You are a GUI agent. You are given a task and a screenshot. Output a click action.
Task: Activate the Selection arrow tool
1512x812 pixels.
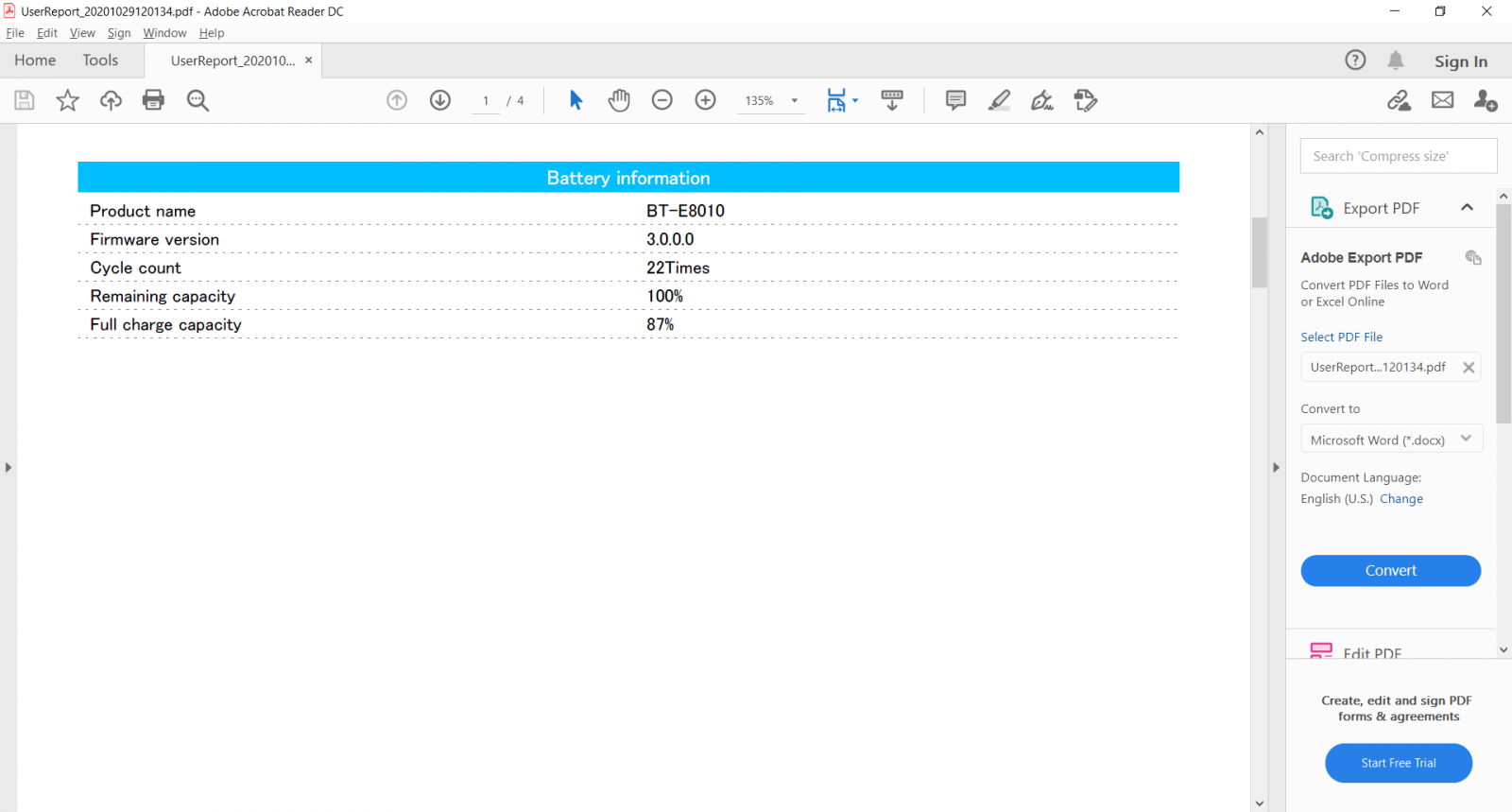point(576,100)
